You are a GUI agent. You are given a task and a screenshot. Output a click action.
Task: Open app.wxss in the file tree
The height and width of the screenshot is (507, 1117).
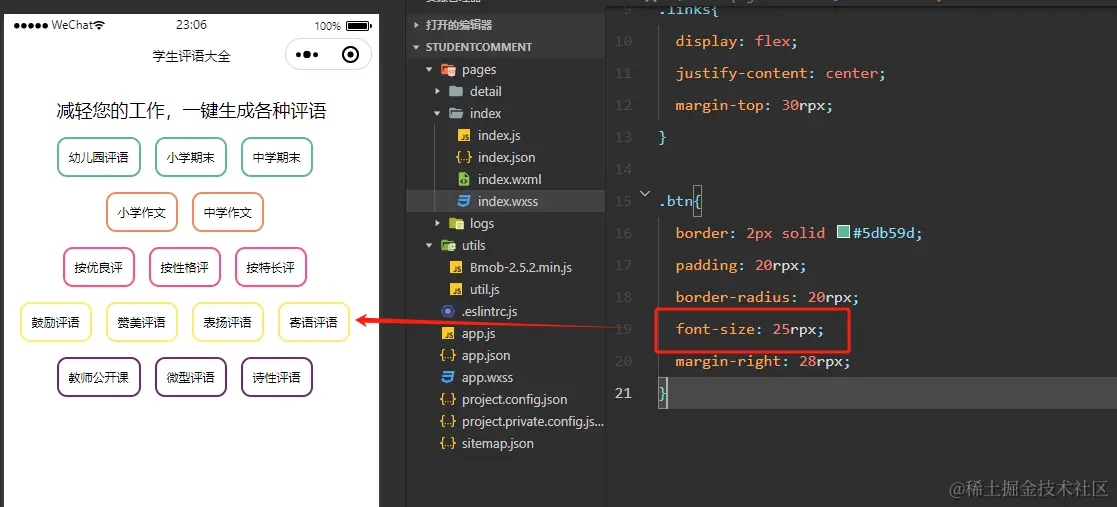[505, 377]
